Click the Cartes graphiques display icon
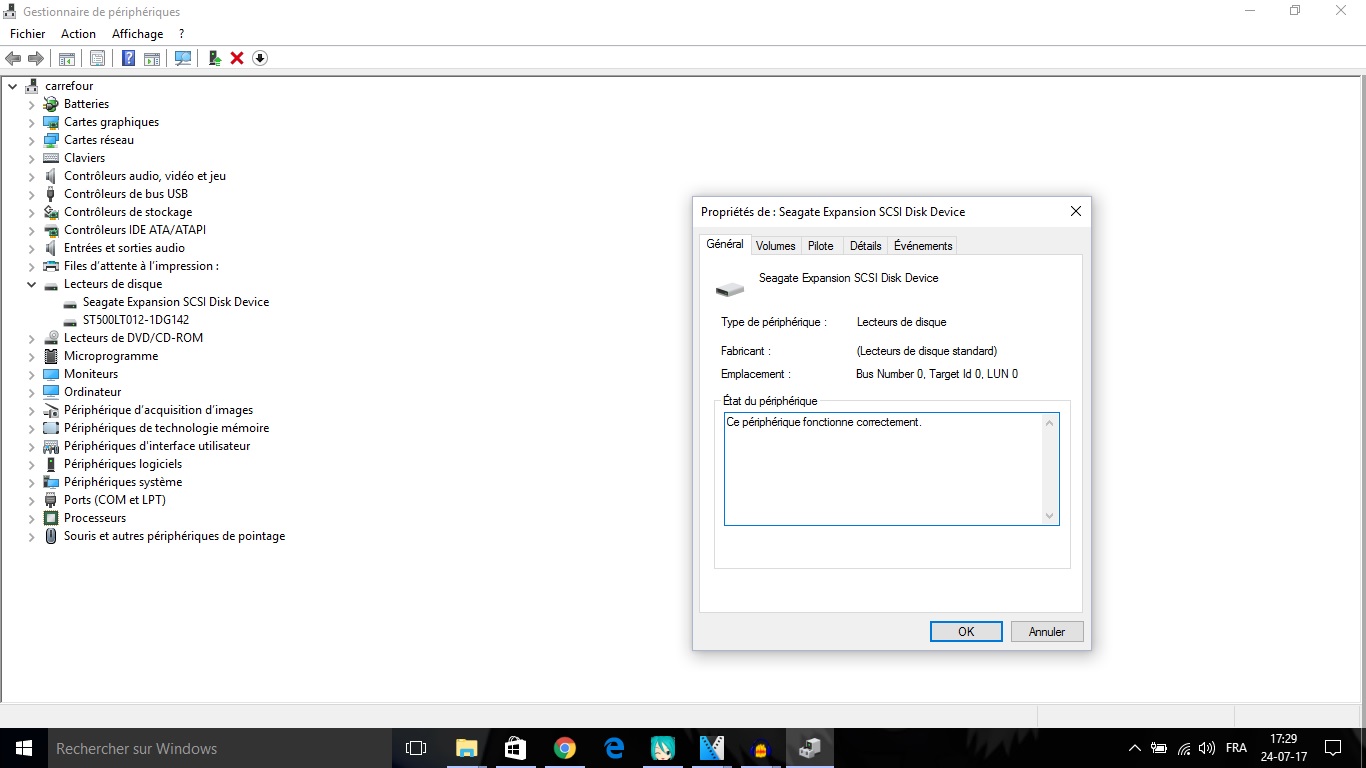This screenshot has height=768, width=1366. point(51,122)
